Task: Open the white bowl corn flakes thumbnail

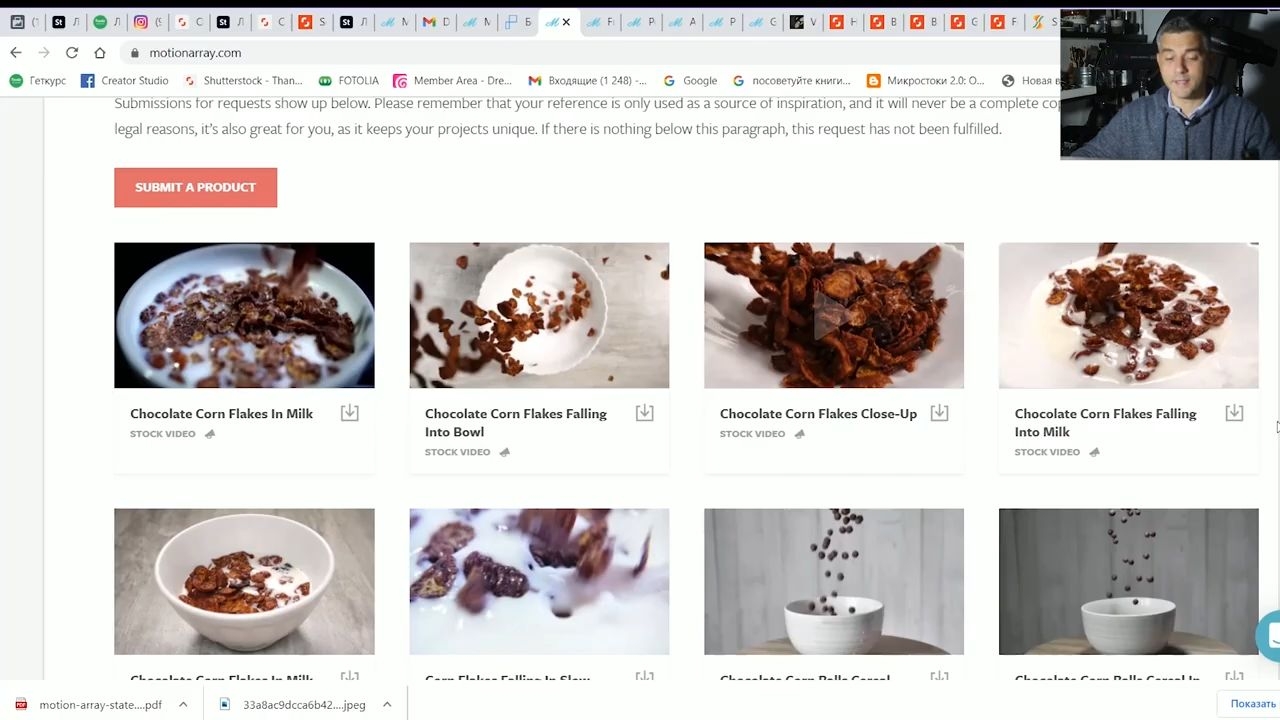Action: [244, 581]
